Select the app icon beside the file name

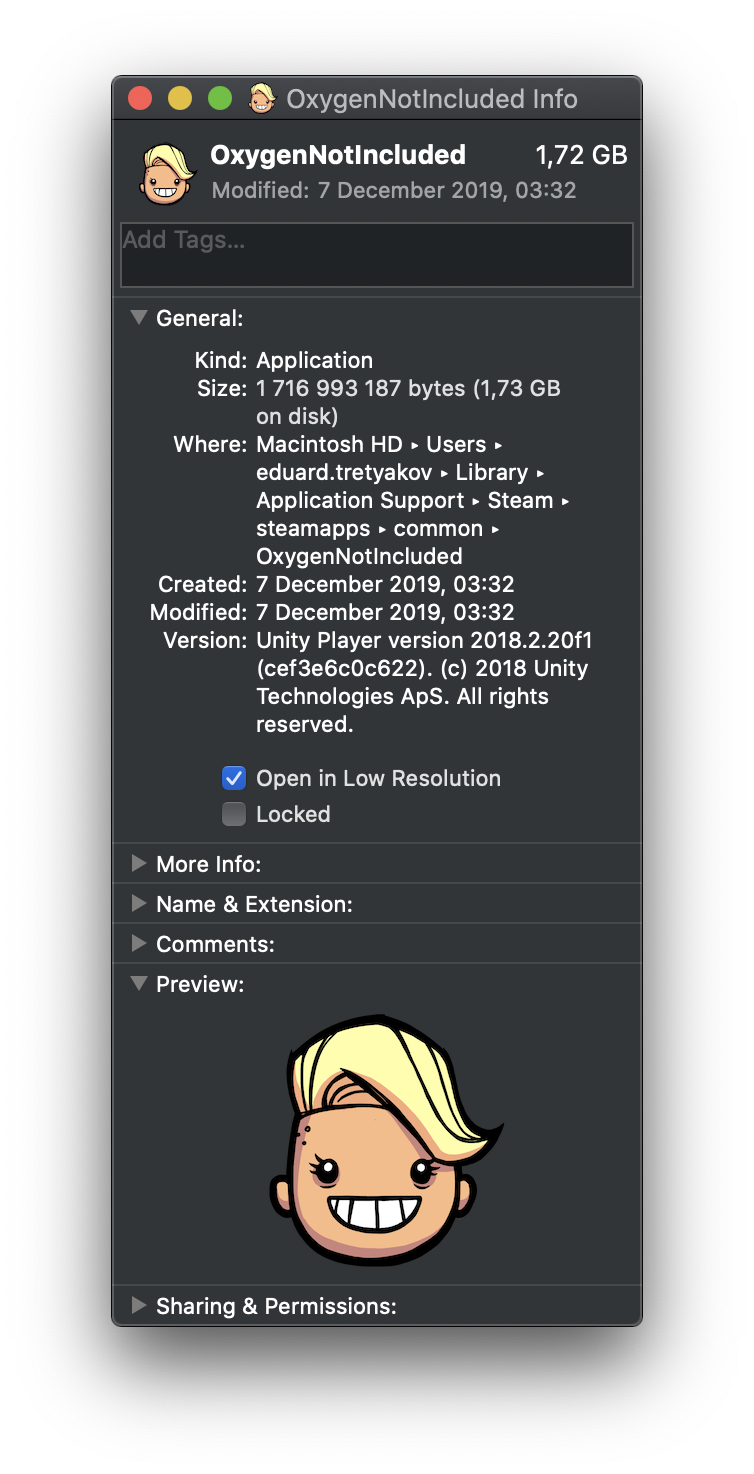point(165,173)
